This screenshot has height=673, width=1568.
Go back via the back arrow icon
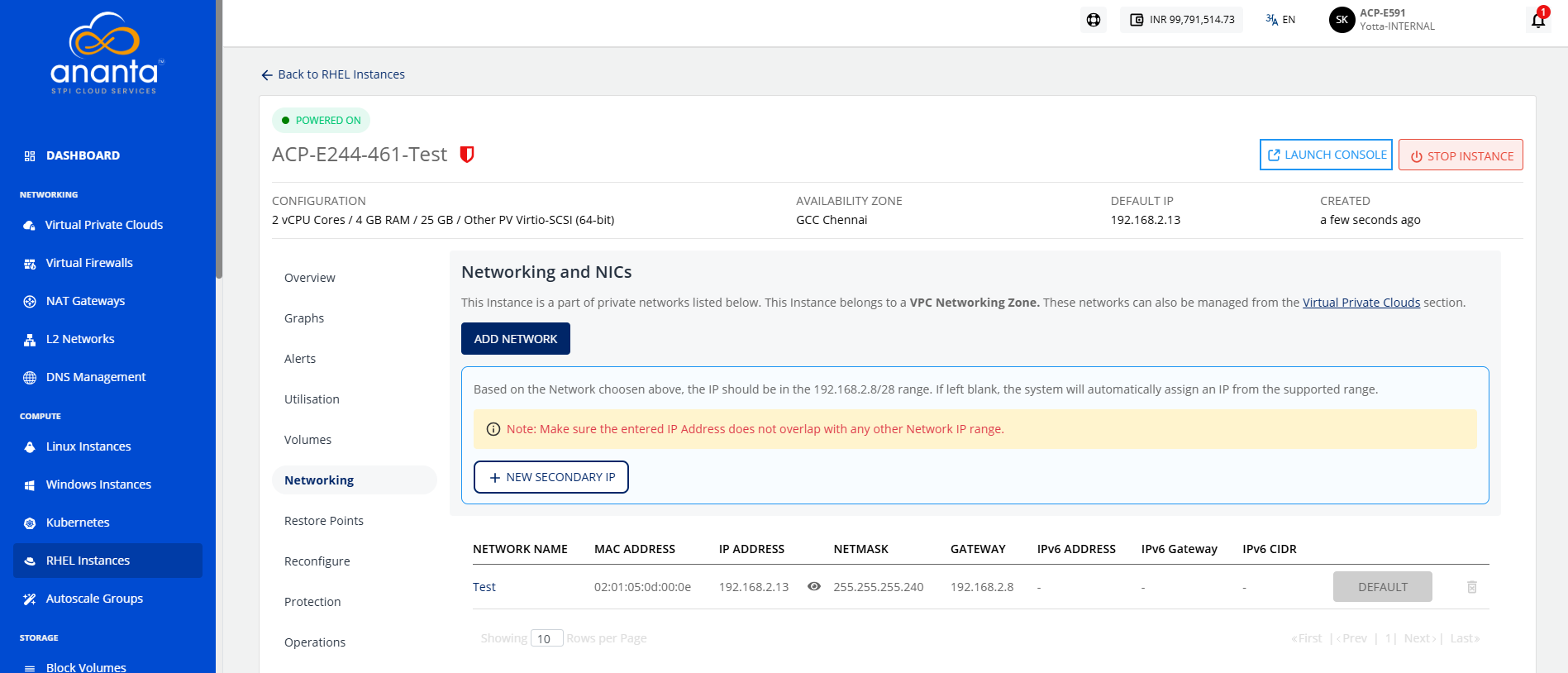click(x=267, y=75)
